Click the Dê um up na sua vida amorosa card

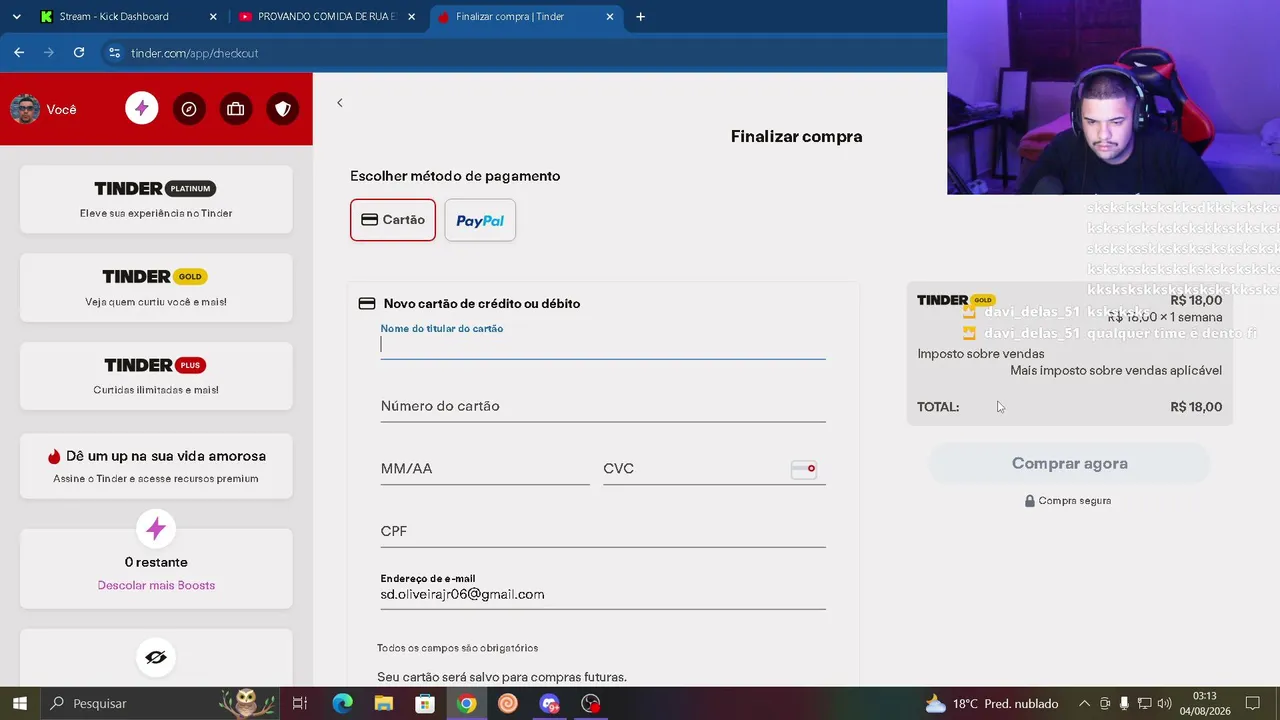156,466
